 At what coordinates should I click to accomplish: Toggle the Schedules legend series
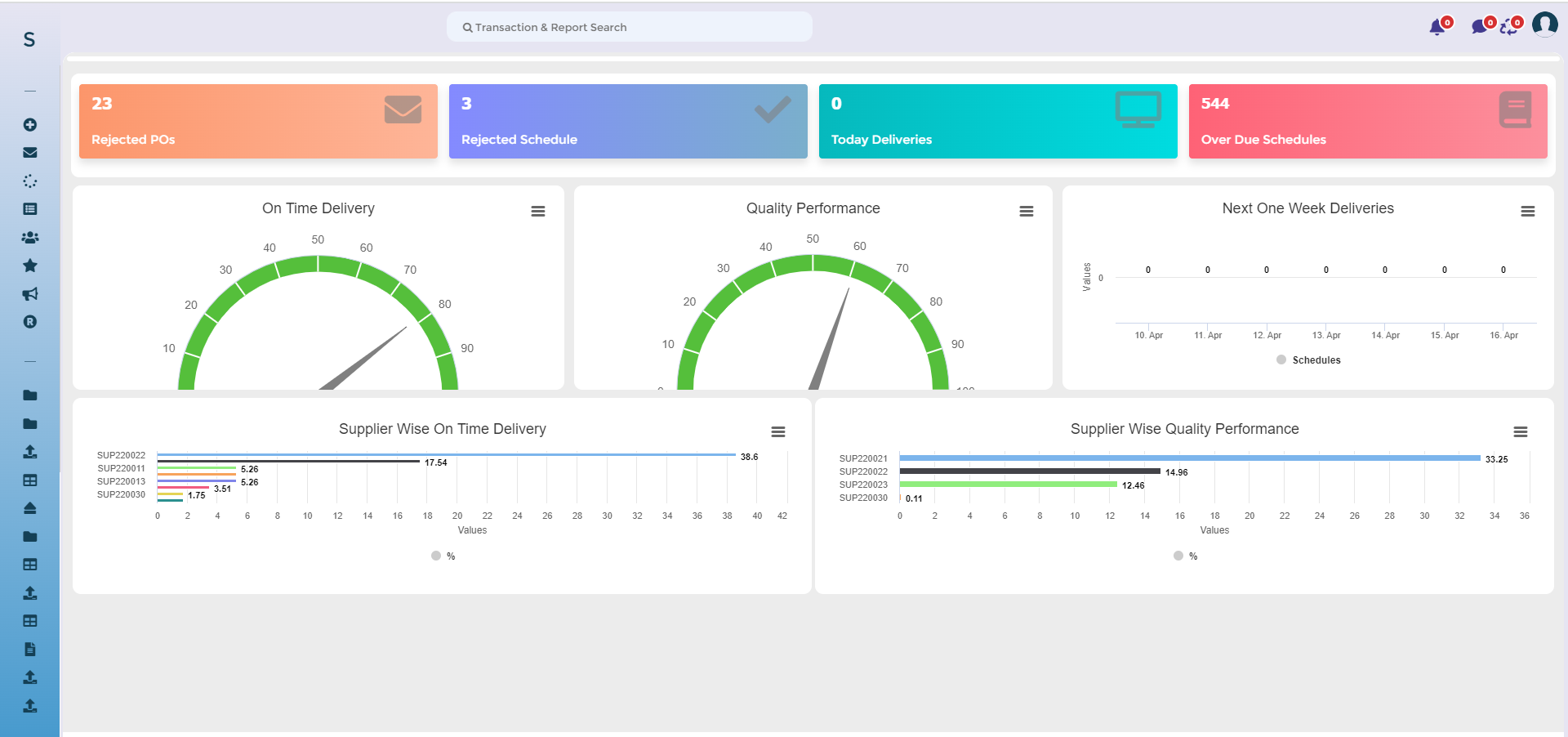(x=1308, y=360)
